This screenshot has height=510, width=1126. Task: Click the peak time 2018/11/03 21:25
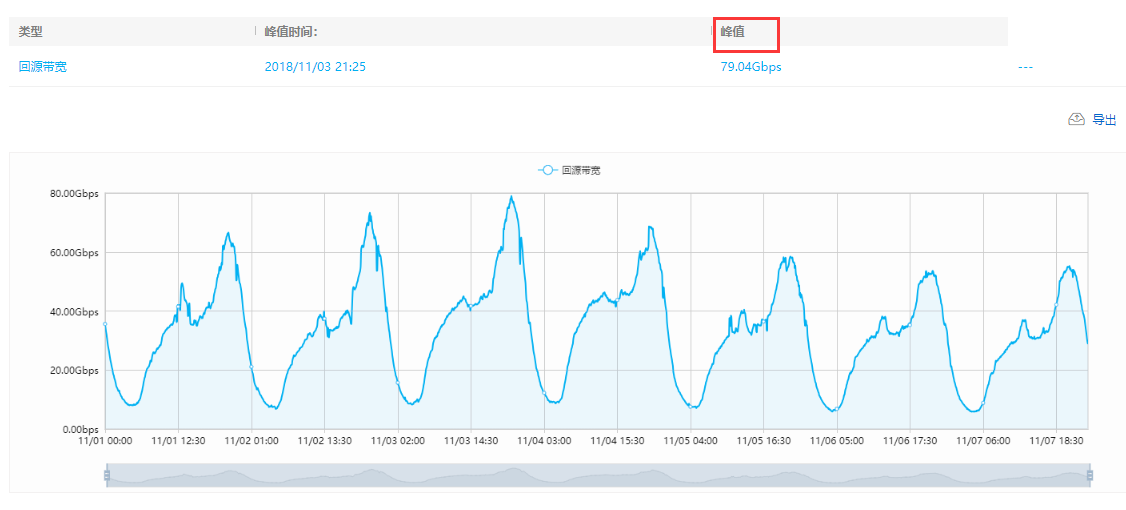[315, 67]
